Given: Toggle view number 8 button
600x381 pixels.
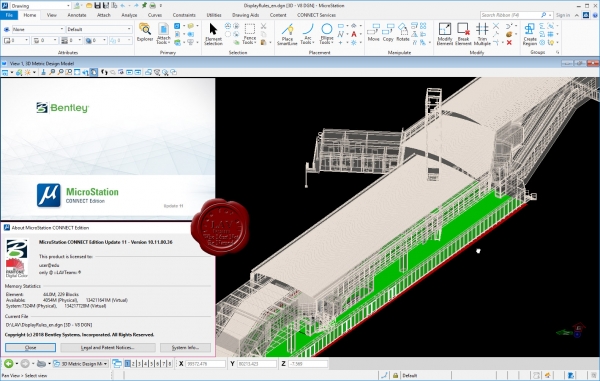Looking at the screenshot, I should 170,363.
